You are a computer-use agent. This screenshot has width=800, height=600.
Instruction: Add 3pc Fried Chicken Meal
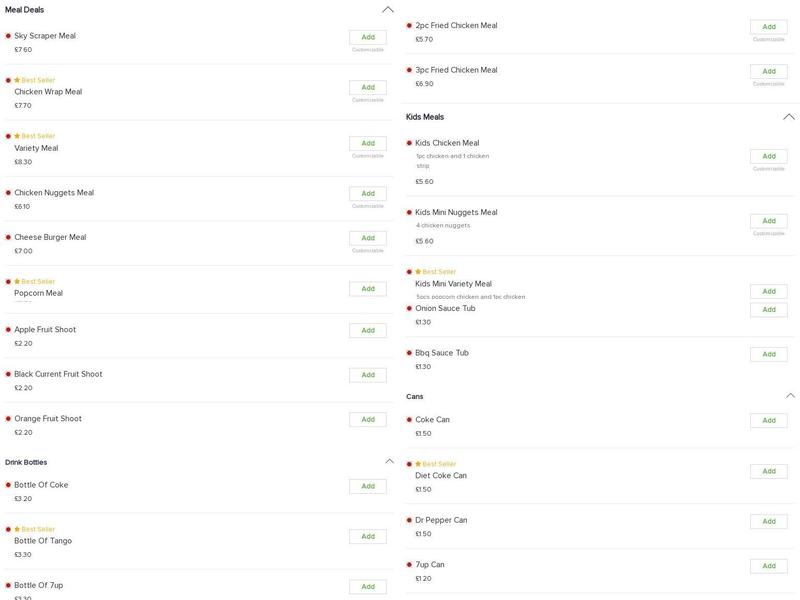[x=769, y=71]
